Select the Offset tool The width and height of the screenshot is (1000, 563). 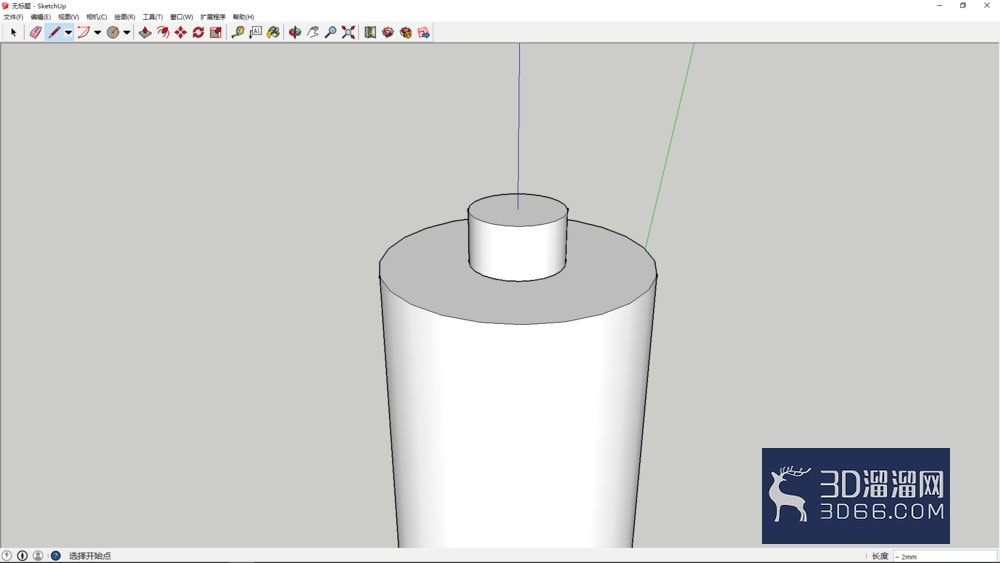(163, 32)
